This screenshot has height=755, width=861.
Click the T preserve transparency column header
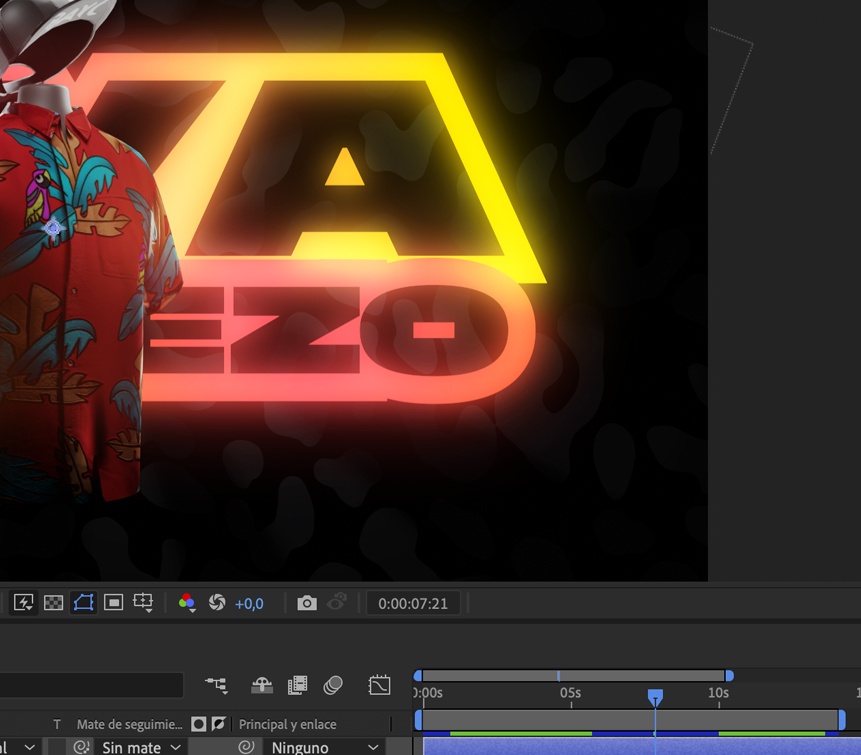pos(57,724)
